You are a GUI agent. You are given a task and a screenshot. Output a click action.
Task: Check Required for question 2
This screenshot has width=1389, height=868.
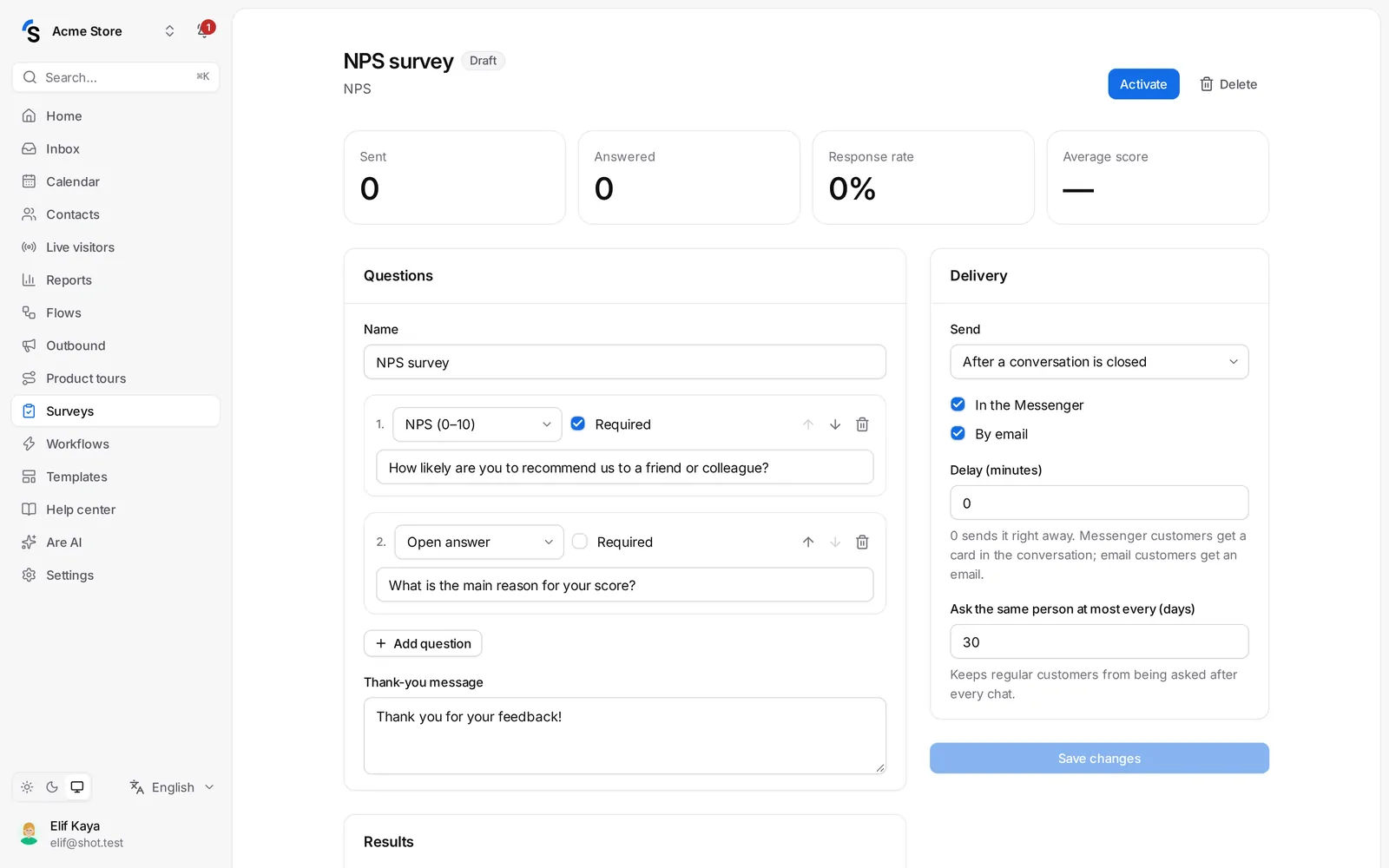point(580,542)
